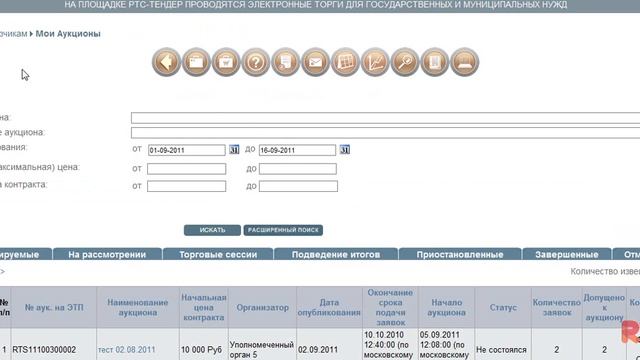Focus the contract 'до' input field
The width and height of the screenshot is (640, 360).
298,187
